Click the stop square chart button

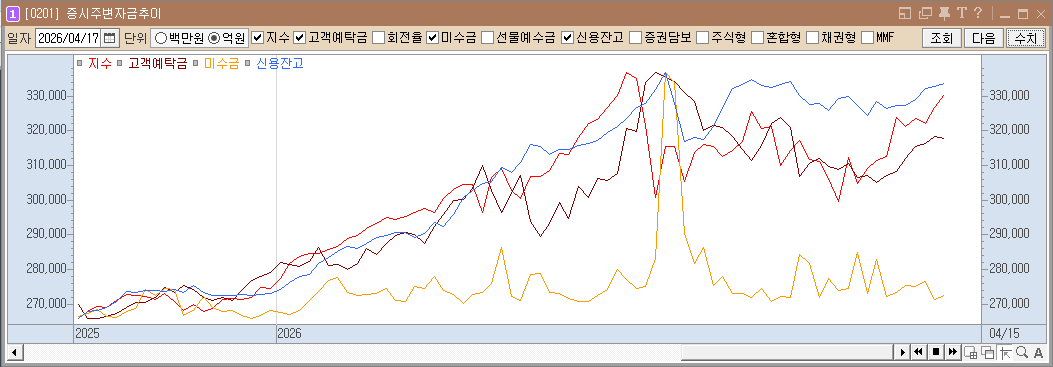(935, 352)
